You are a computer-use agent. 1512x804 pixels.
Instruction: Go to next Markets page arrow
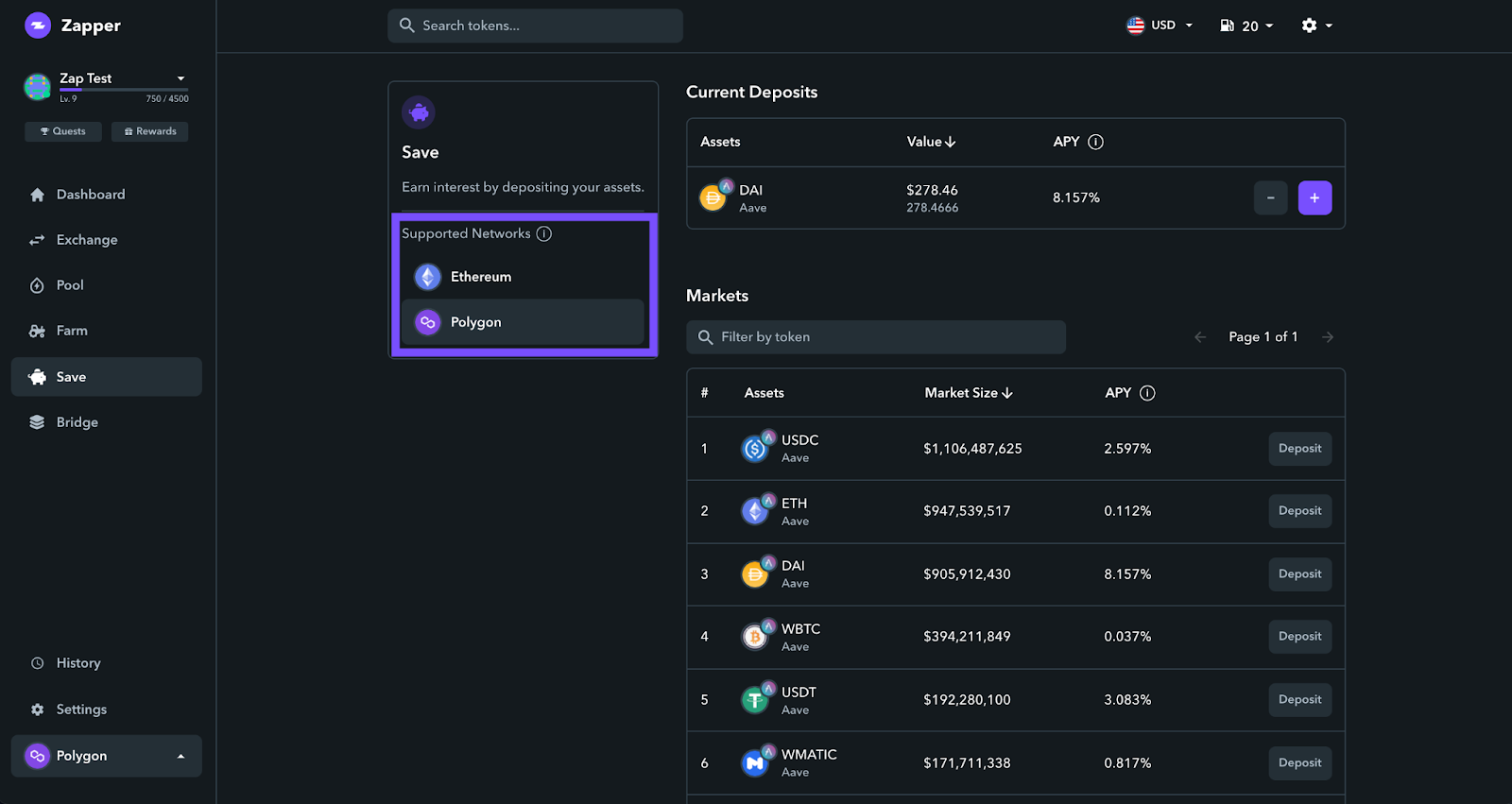pyautogui.click(x=1328, y=337)
